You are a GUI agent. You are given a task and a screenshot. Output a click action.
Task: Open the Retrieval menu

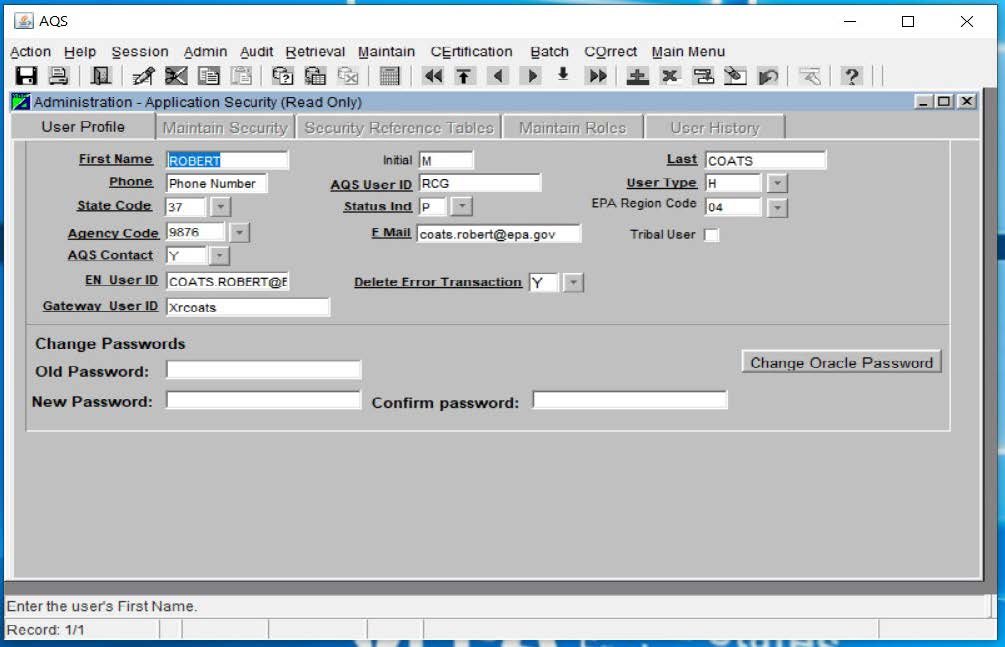[315, 52]
